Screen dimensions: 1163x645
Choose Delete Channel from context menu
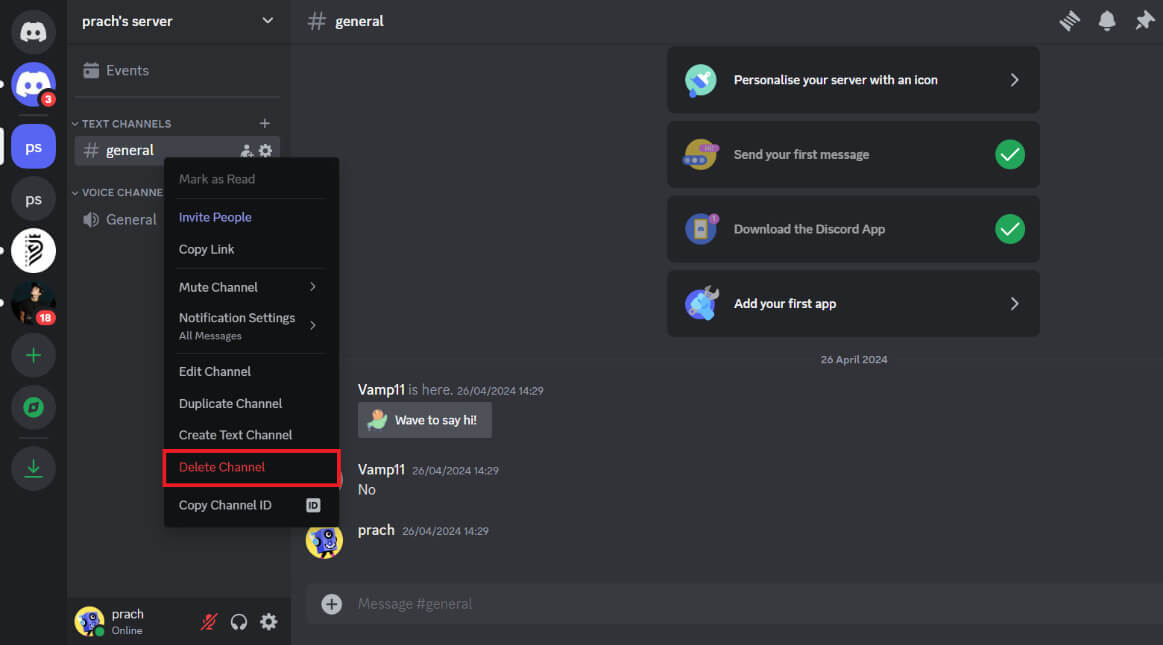[251, 468]
